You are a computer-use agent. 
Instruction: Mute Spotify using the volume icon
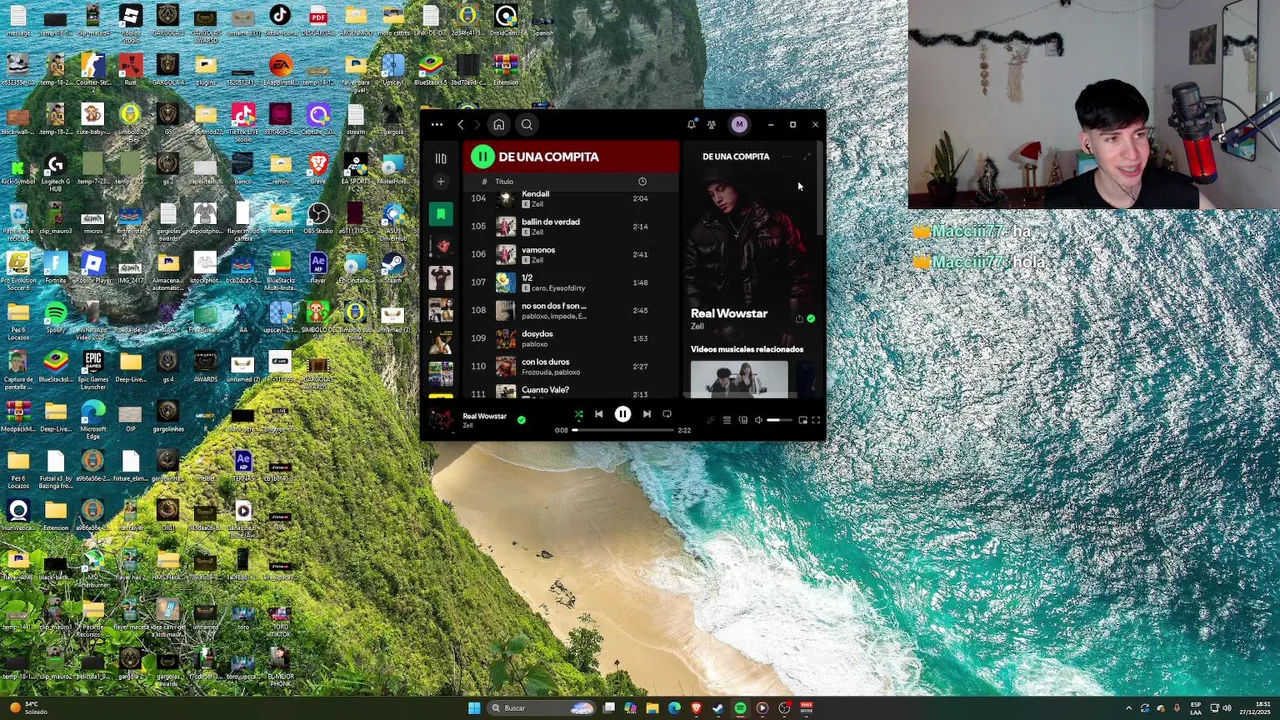[x=758, y=420]
